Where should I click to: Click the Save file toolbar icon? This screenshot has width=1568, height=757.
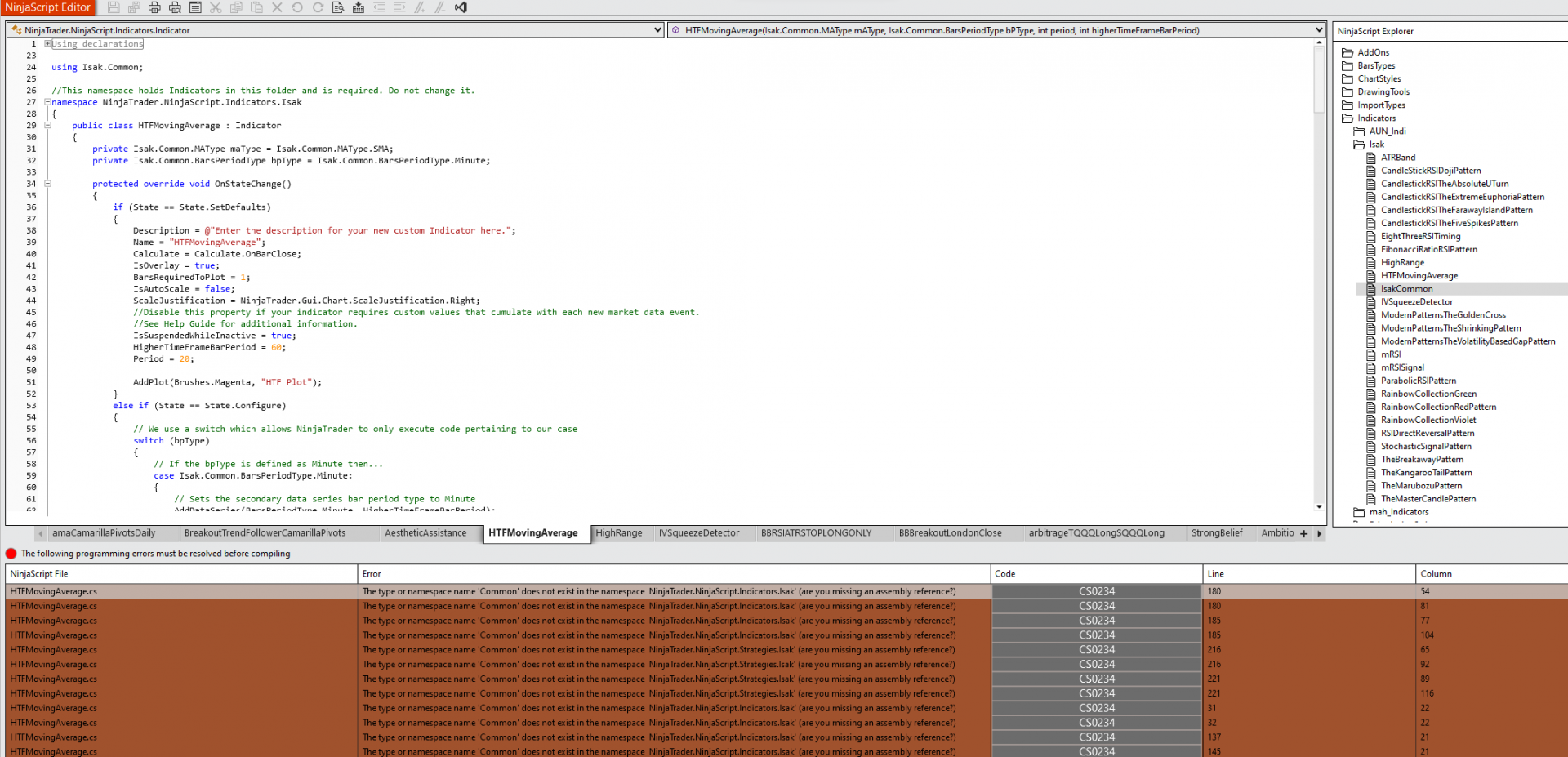click(x=114, y=7)
